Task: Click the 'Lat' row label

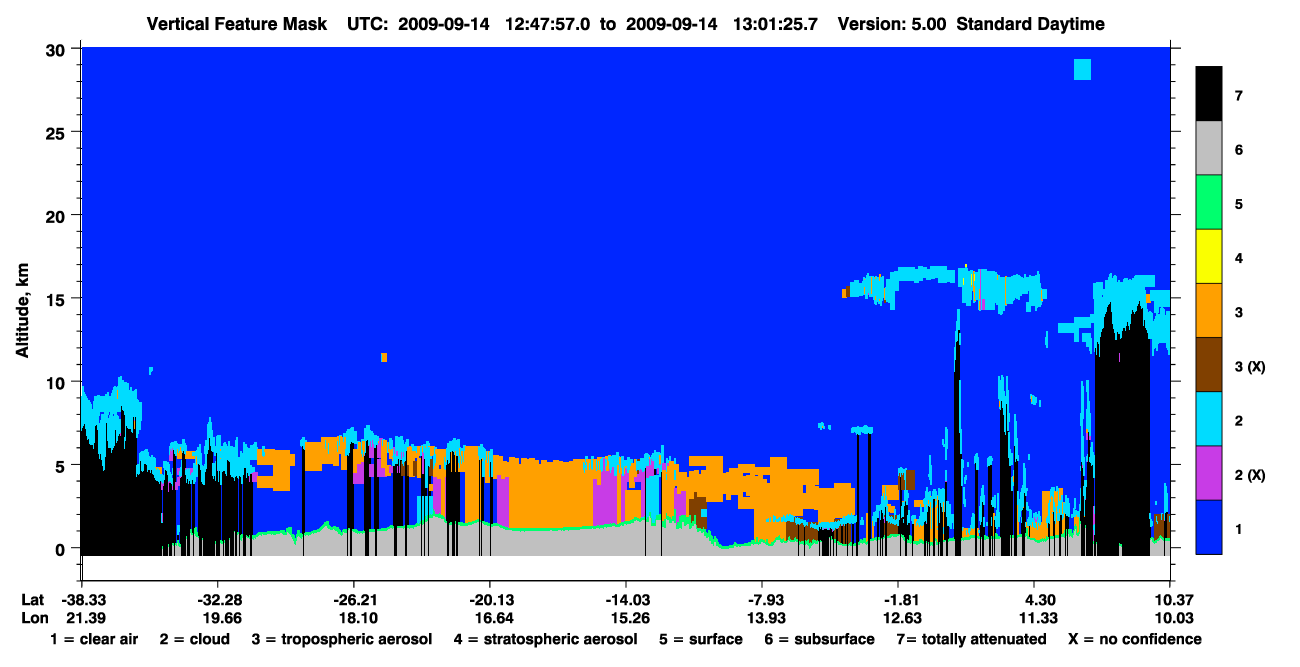Action: click(31, 599)
